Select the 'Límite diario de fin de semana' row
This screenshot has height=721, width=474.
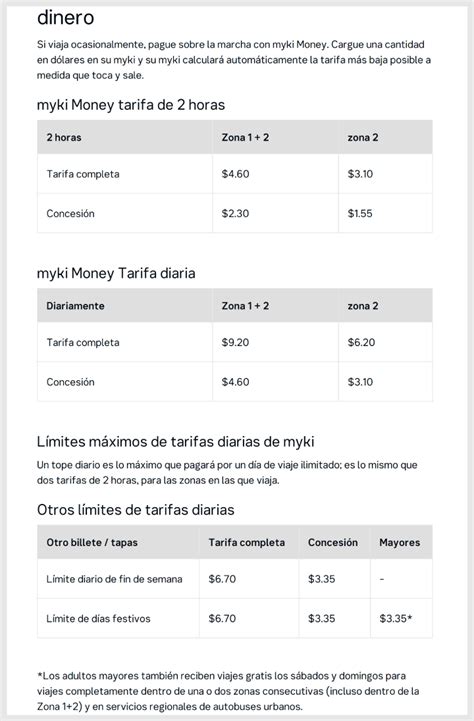pos(235,579)
